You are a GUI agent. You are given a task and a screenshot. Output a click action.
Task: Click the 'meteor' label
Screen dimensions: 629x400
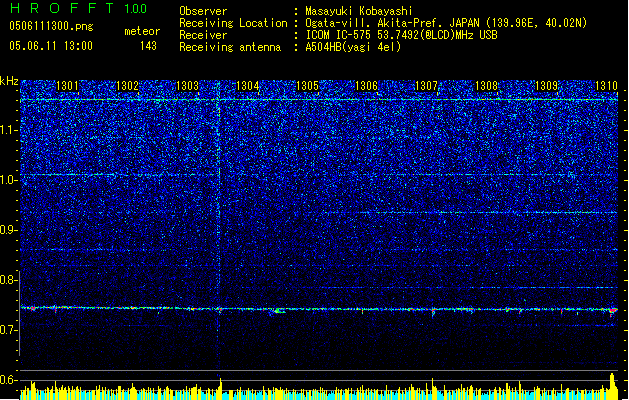(x=142, y=31)
